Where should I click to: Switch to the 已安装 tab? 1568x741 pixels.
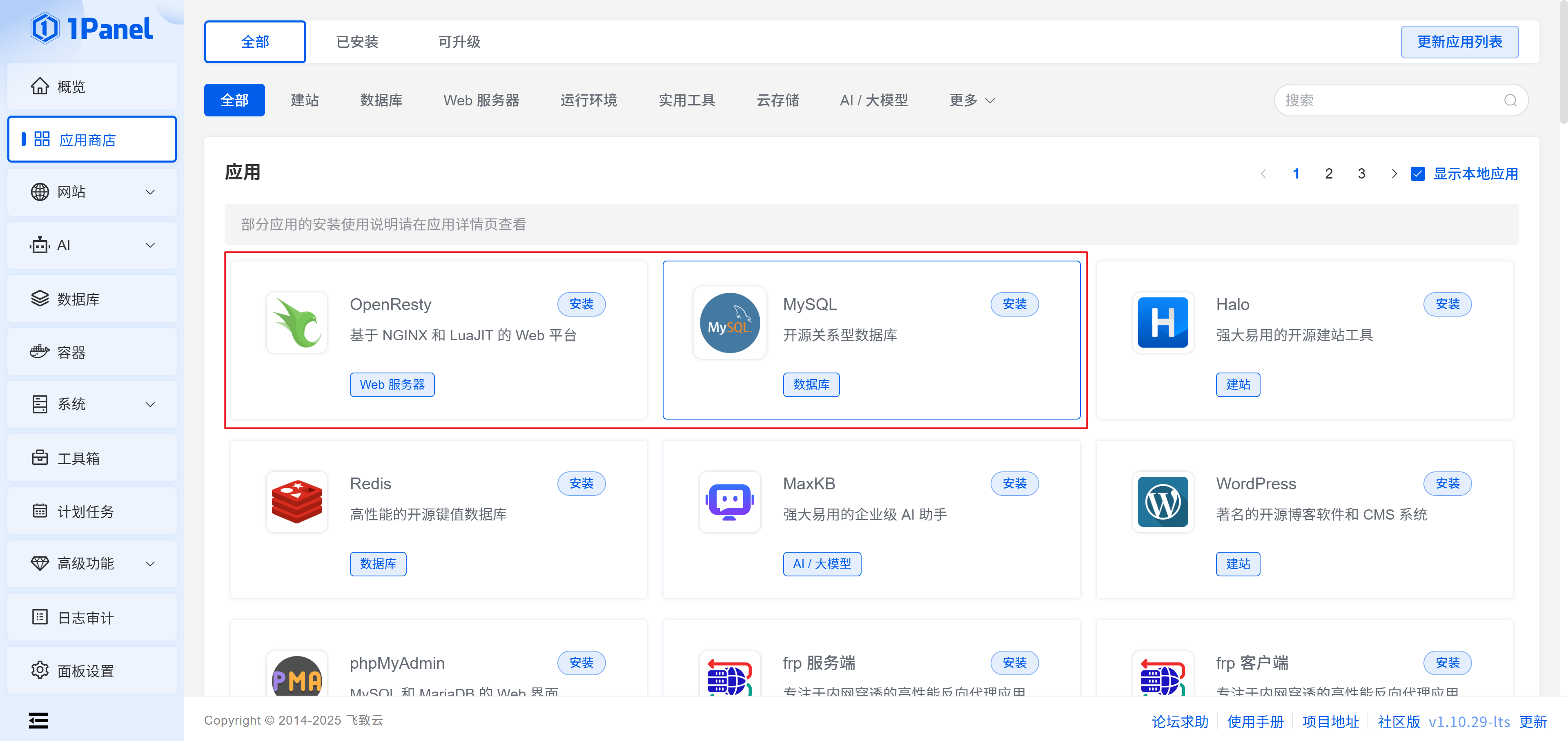357,42
